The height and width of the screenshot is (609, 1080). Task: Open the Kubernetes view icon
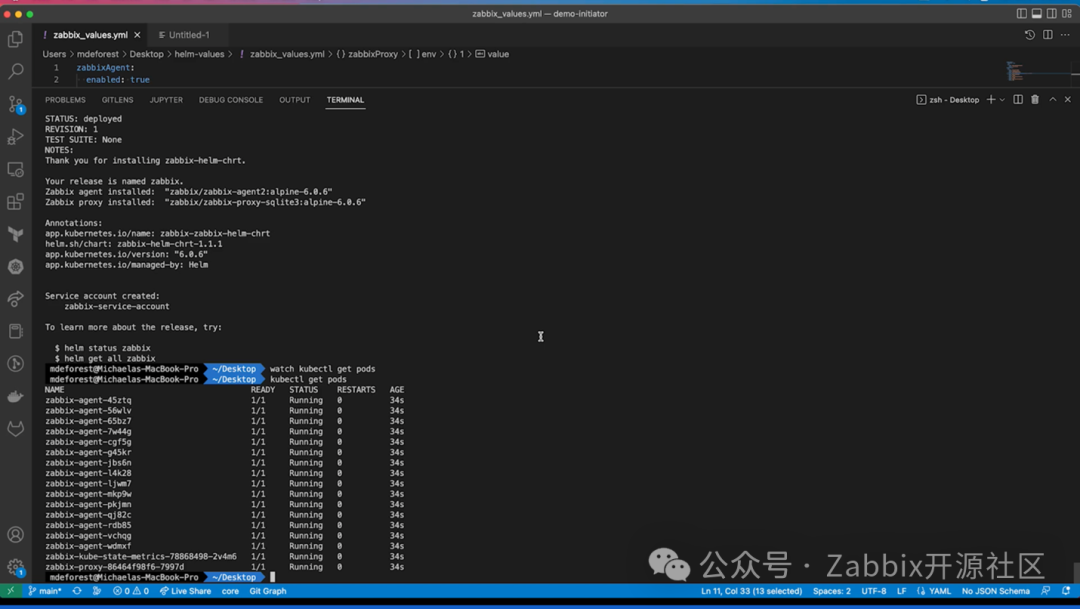(15, 267)
